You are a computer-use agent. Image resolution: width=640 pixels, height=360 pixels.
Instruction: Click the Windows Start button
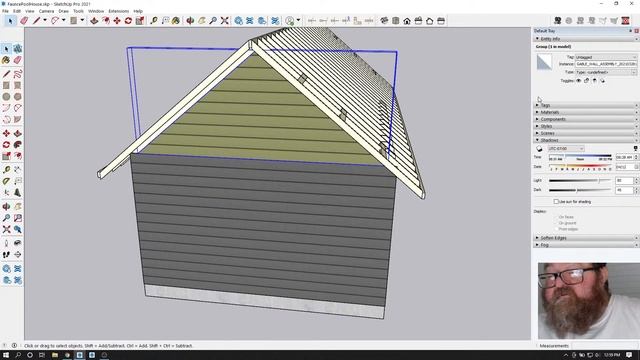pos(6,355)
